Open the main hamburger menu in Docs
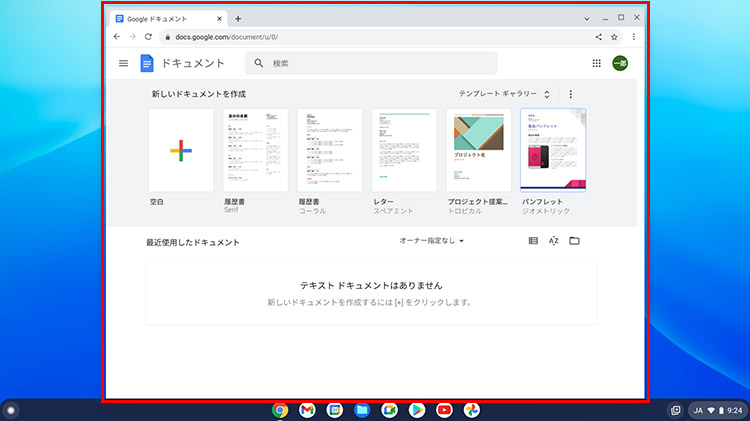The width and height of the screenshot is (750, 421). [124, 63]
